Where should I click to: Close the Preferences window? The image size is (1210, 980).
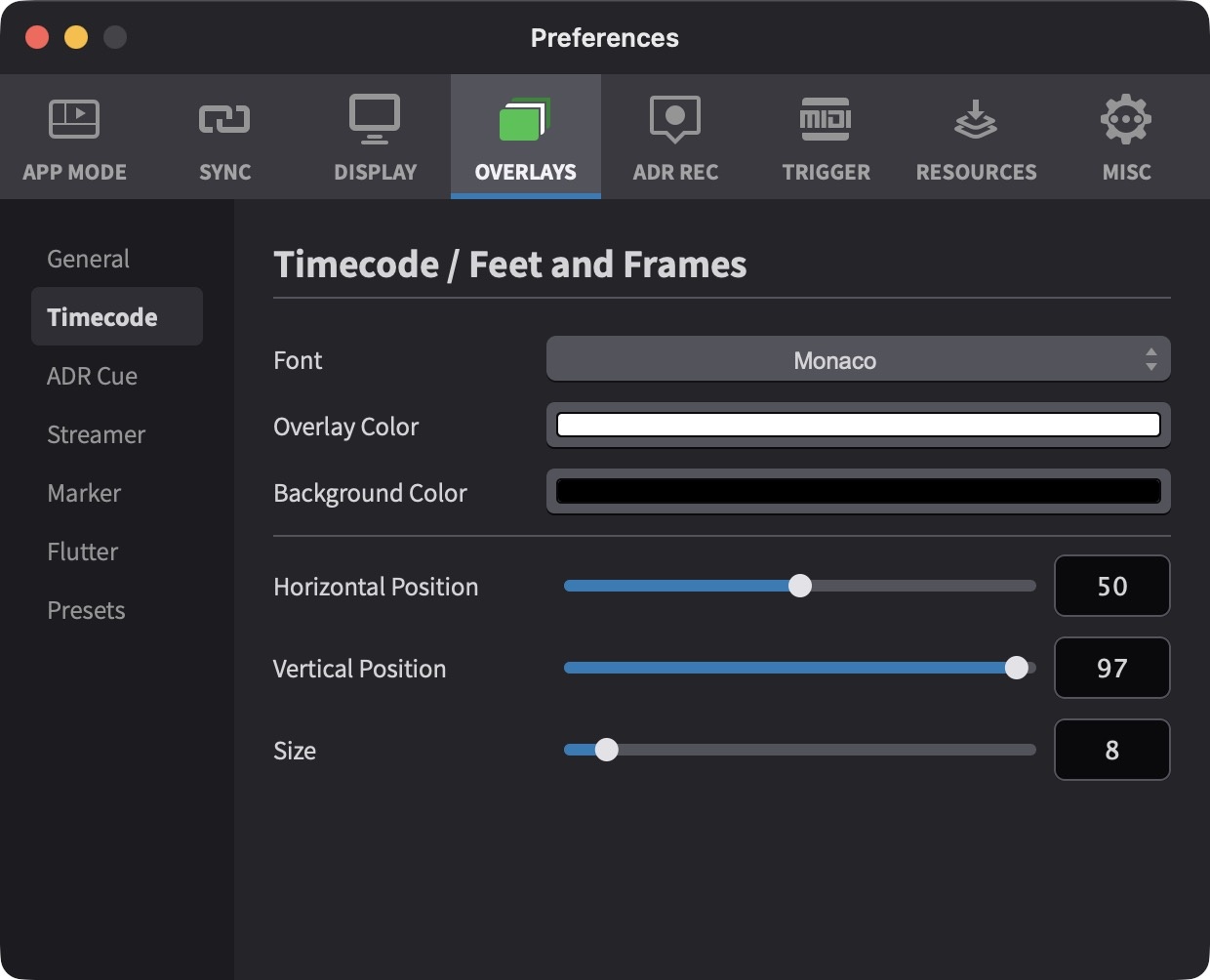click(37, 37)
